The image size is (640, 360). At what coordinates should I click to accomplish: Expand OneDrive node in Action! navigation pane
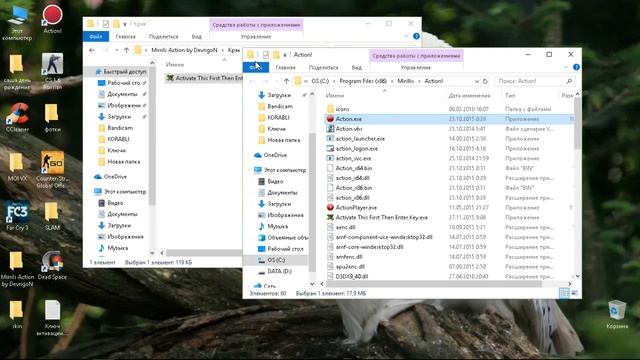pos(249,155)
